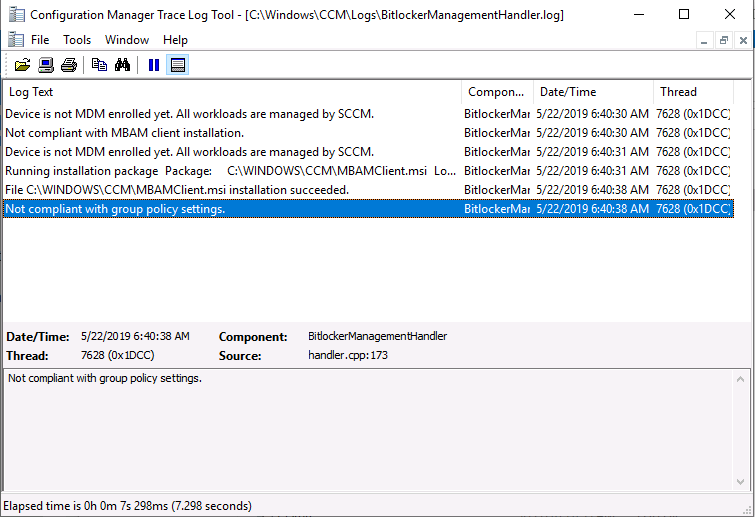Click the Copy to clipboard toolbar icon
This screenshot has width=755, height=517.
click(99, 65)
